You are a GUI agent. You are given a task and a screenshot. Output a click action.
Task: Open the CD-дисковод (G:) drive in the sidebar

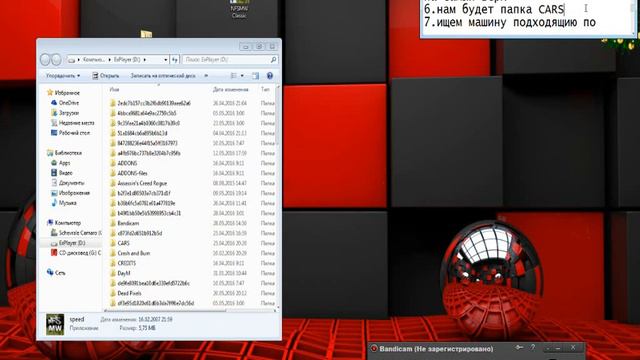point(75,253)
